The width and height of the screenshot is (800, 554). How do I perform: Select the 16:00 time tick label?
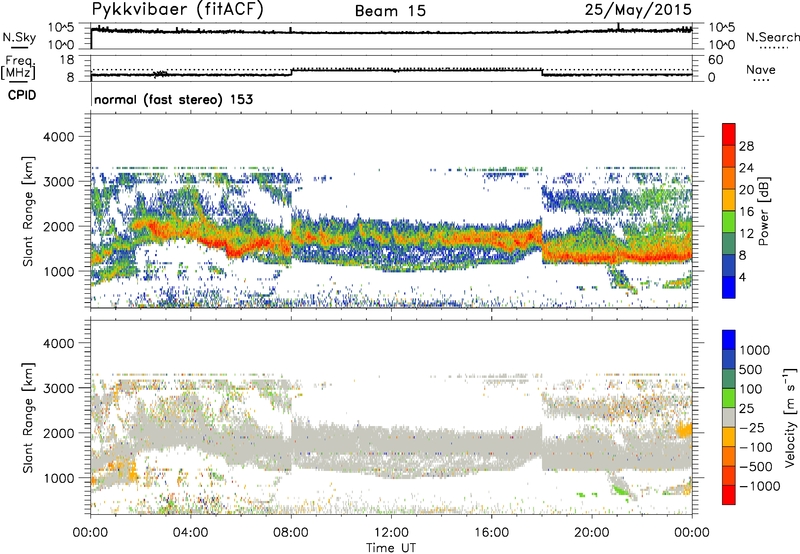point(491,533)
